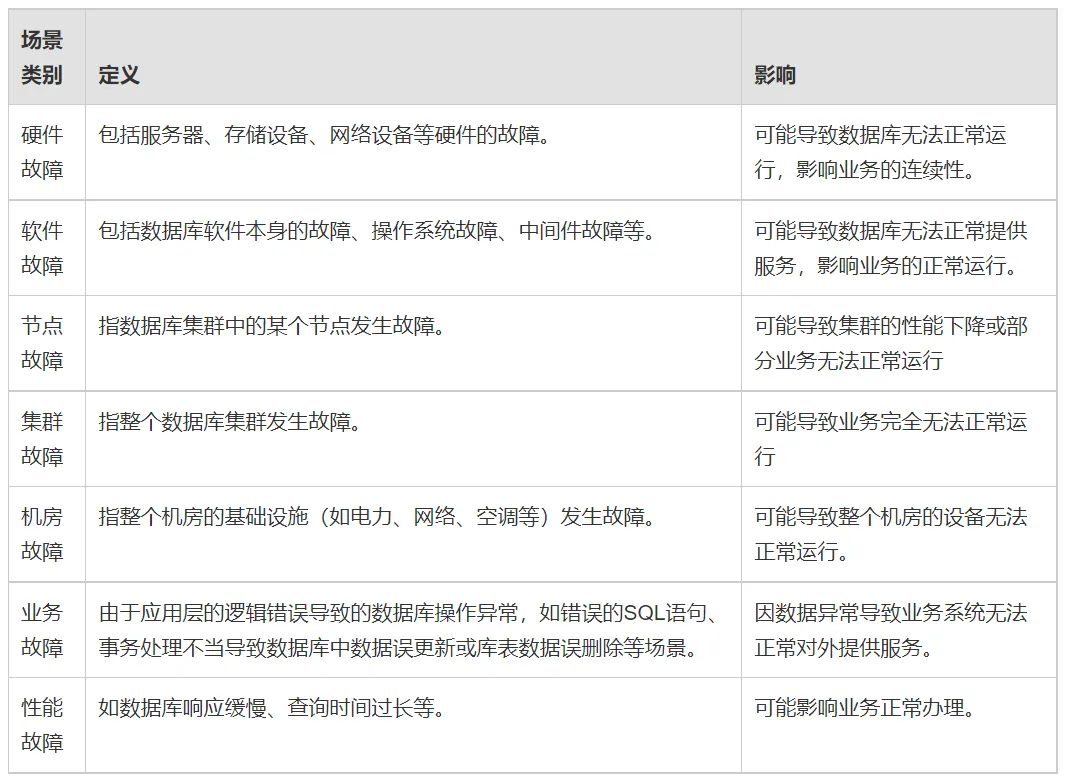Click definition 指整个机房的基础设施发生故障

coord(377,517)
